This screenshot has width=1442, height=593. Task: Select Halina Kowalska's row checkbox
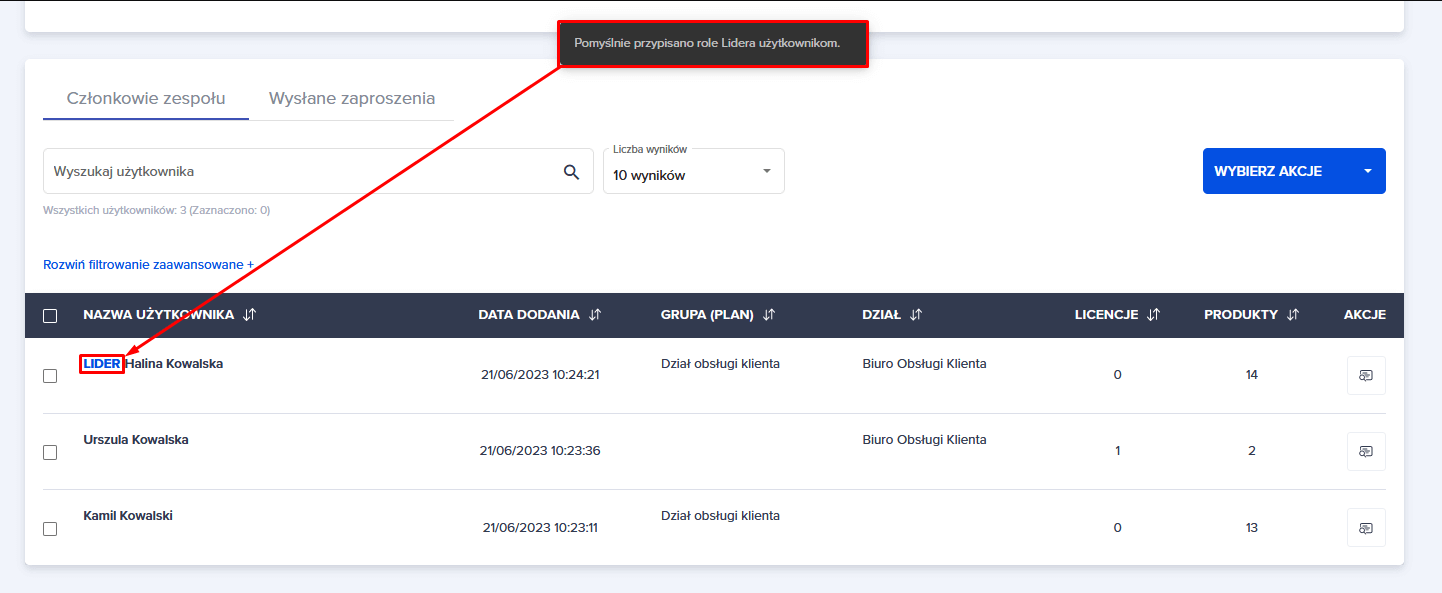click(x=50, y=376)
